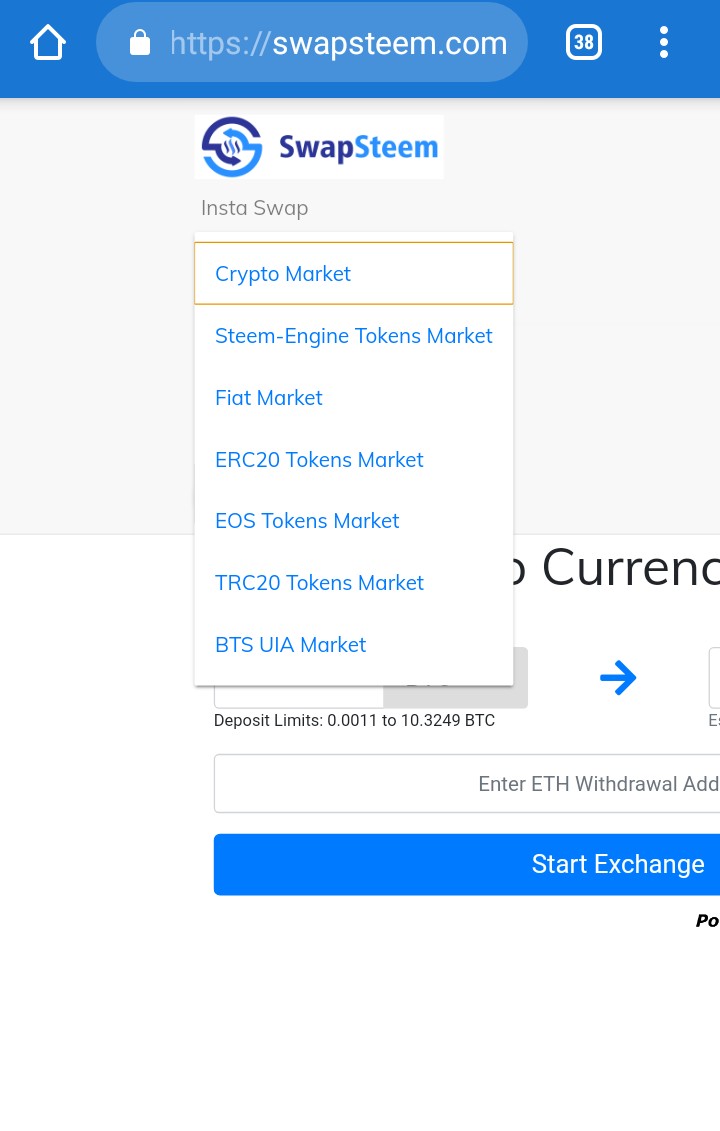
Task: Click the receive amount field beside the arrow
Action: (x=714, y=677)
